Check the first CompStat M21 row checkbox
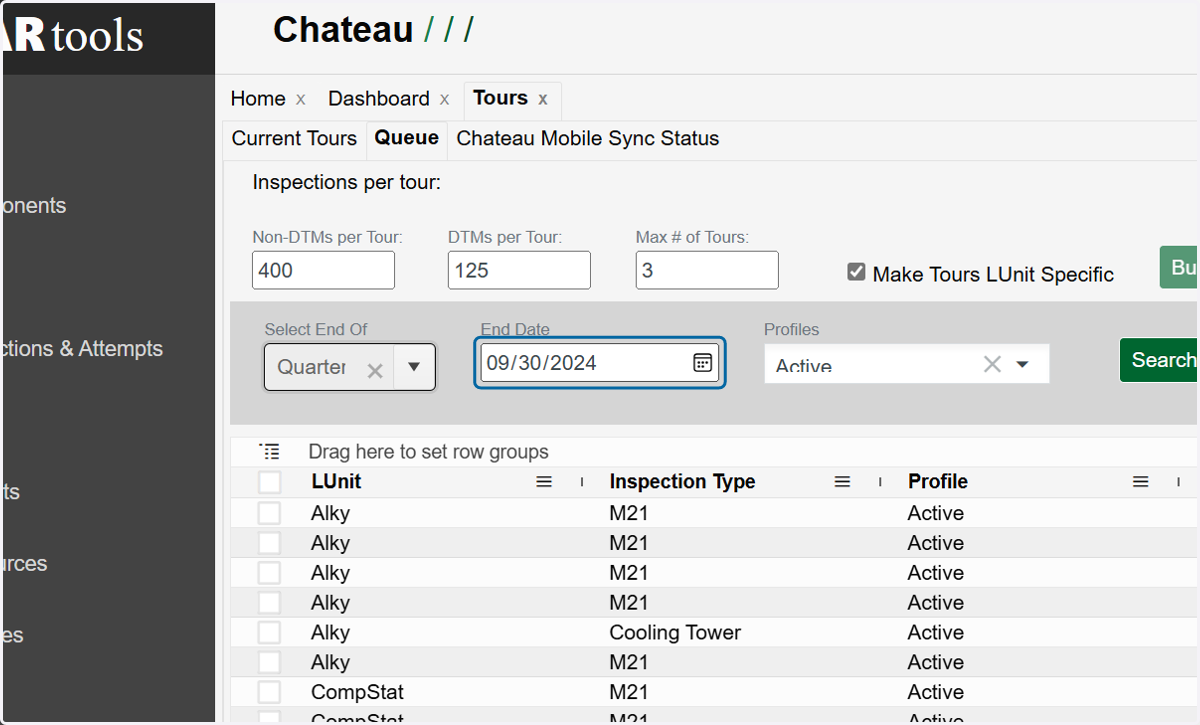1200x725 pixels. pyautogui.click(x=270, y=692)
